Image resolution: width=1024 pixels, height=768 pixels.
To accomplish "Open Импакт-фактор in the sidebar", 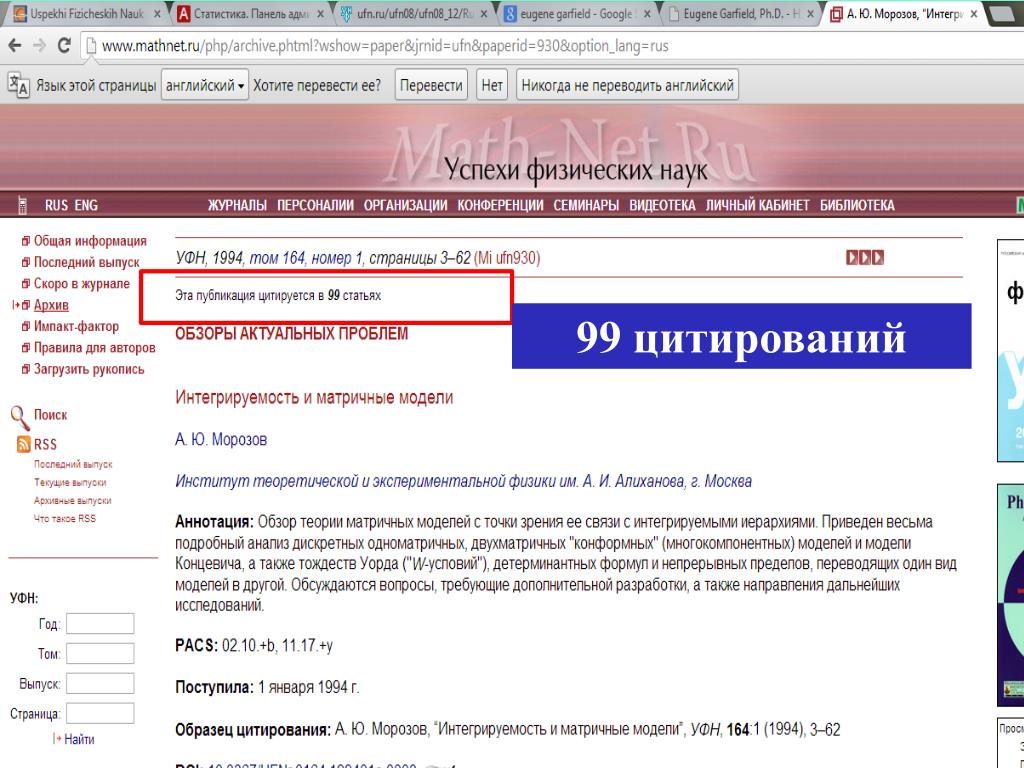I will tap(76, 327).
